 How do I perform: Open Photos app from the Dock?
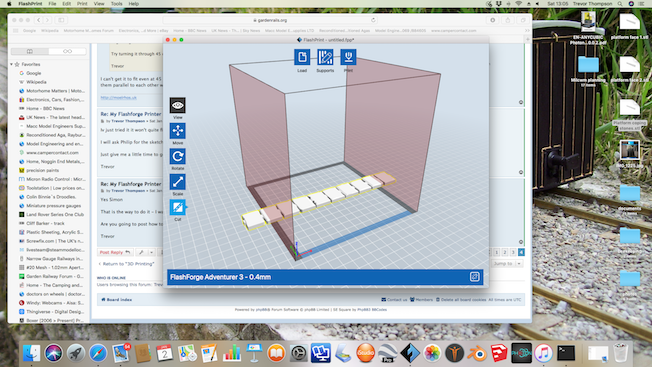[432, 353]
